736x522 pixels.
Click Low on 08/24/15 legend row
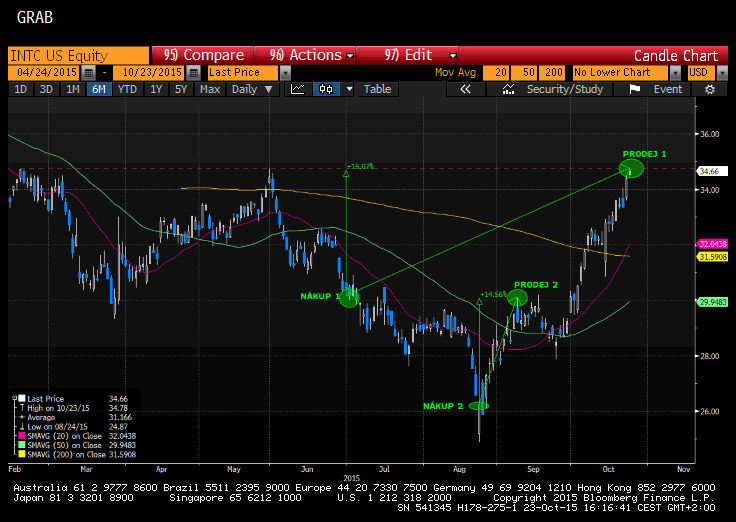click(x=74, y=427)
